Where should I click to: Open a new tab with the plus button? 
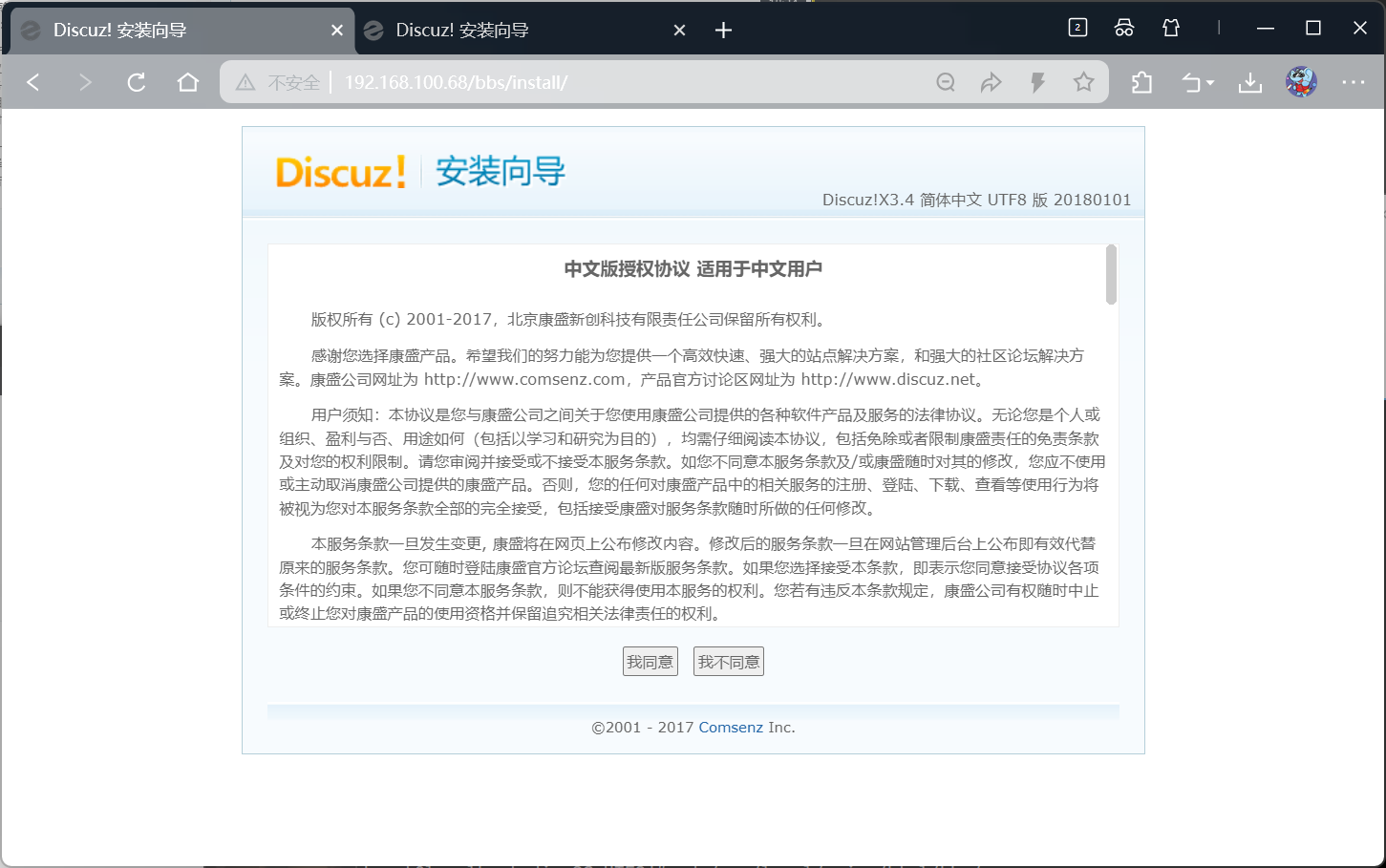[x=723, y=30]
